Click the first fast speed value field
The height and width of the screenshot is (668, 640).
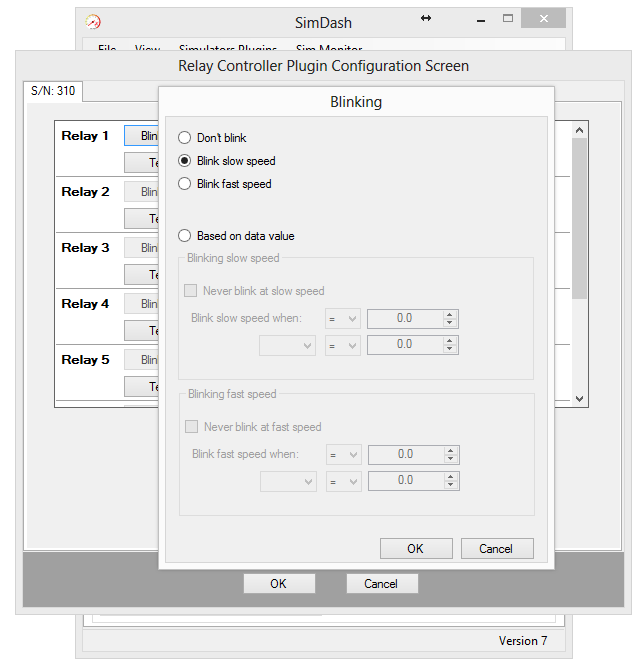point(405,455)
